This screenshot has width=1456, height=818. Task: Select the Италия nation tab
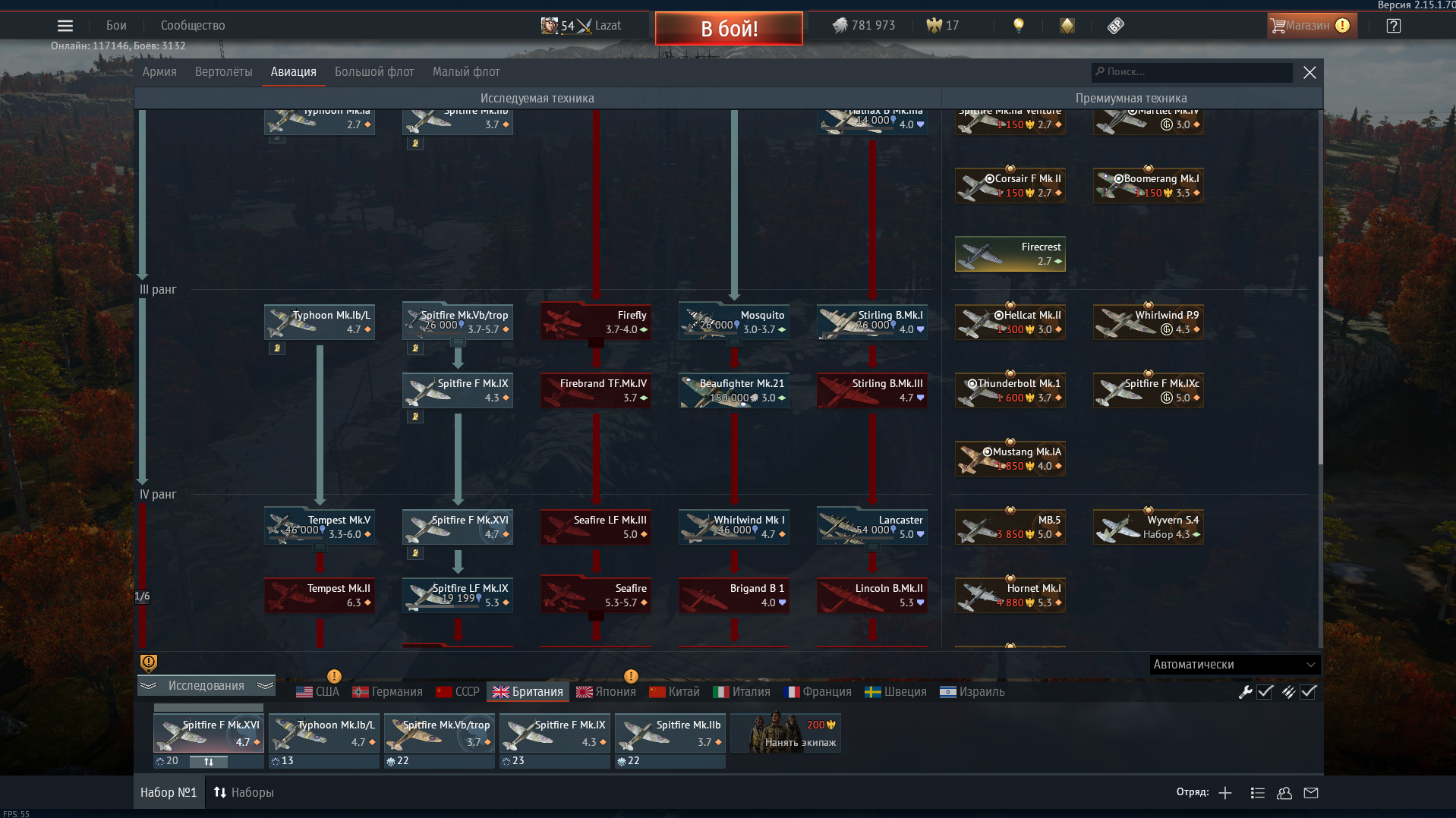click(741, 692)
